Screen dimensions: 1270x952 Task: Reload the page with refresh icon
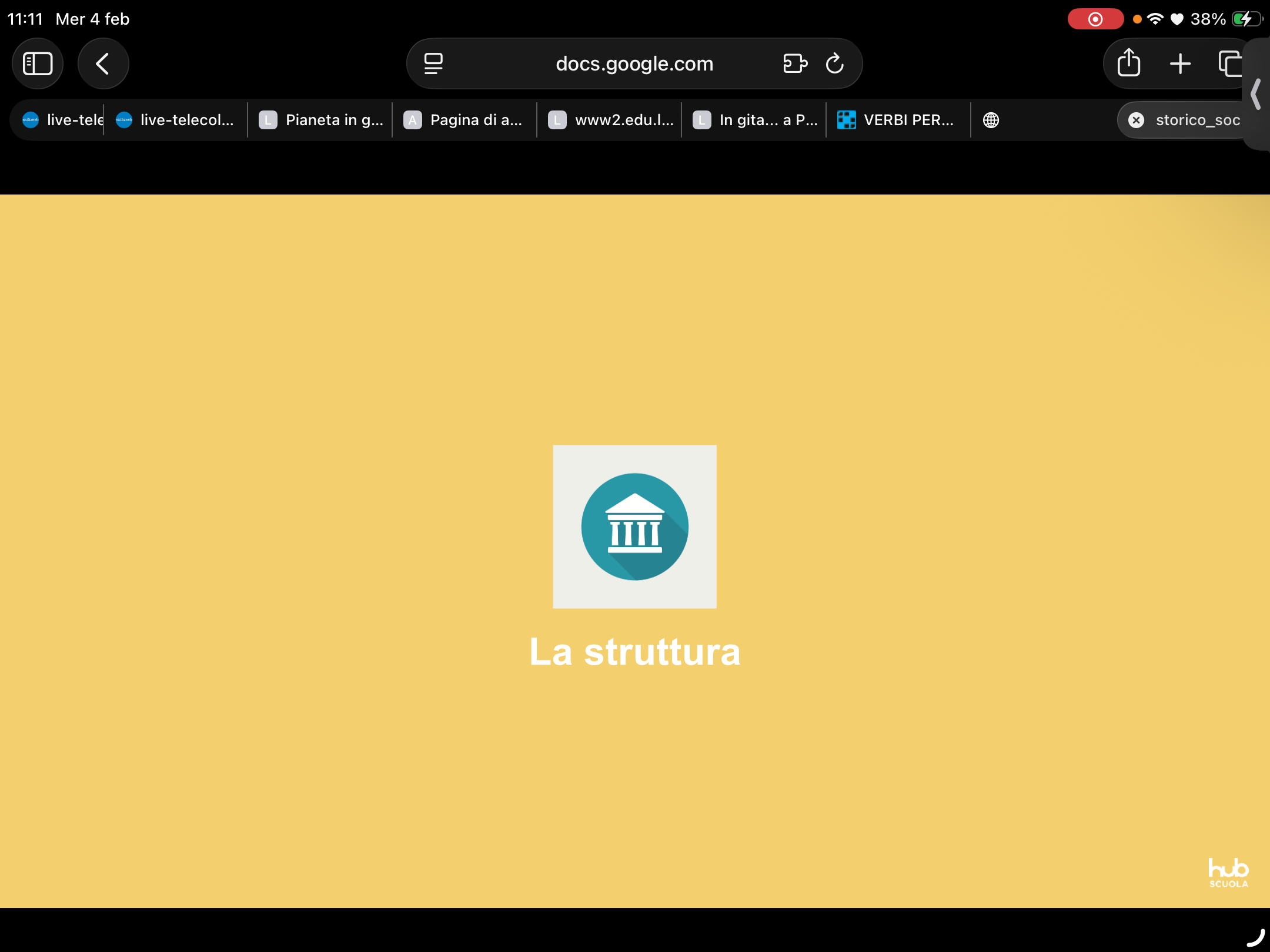tap(834, 63)
